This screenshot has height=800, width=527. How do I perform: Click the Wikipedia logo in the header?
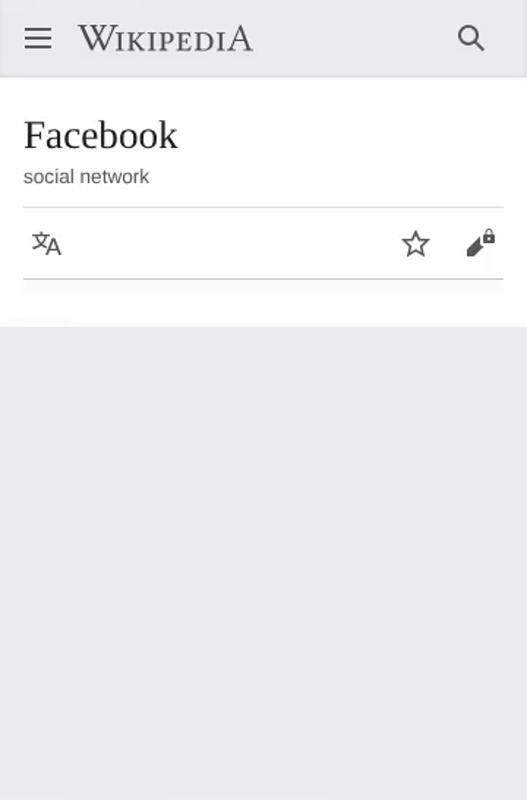[x=165, y=38]
